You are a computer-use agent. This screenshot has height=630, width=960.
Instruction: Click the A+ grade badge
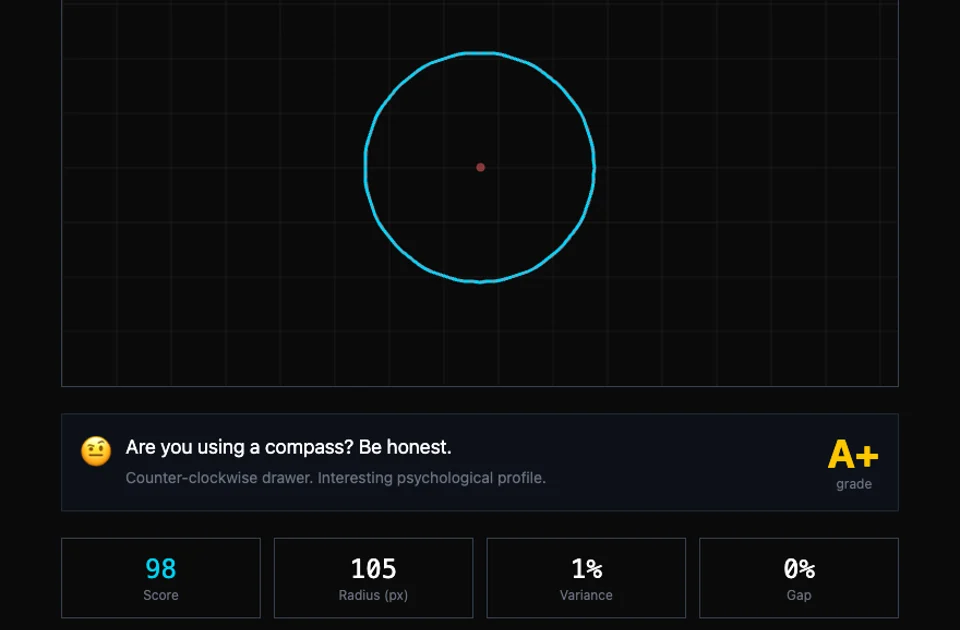point(853,455)
